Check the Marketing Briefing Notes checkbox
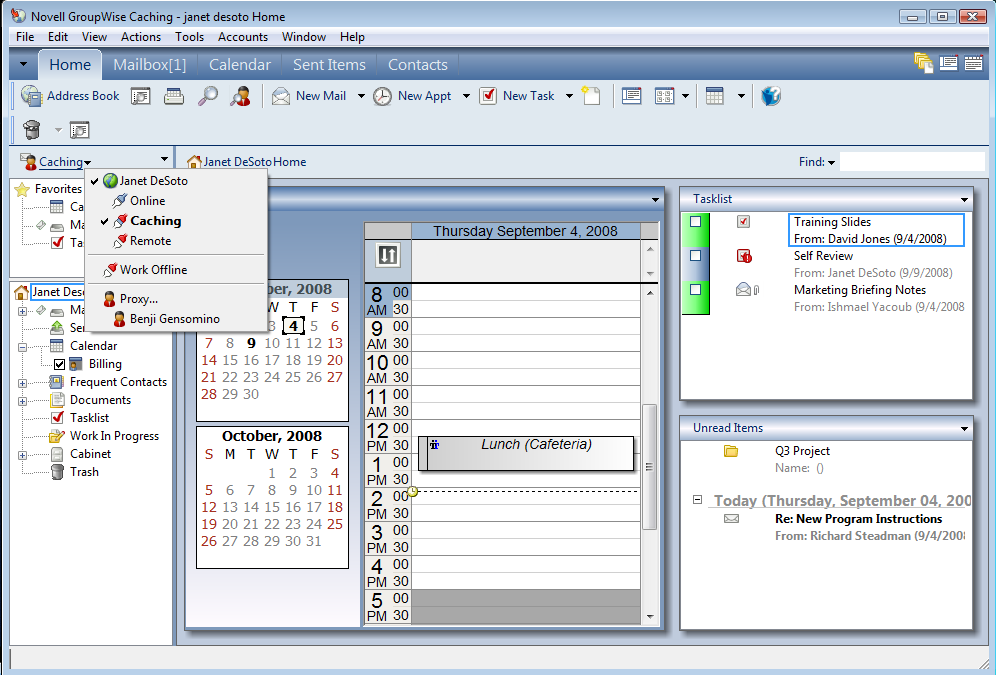 pos(696,290)
